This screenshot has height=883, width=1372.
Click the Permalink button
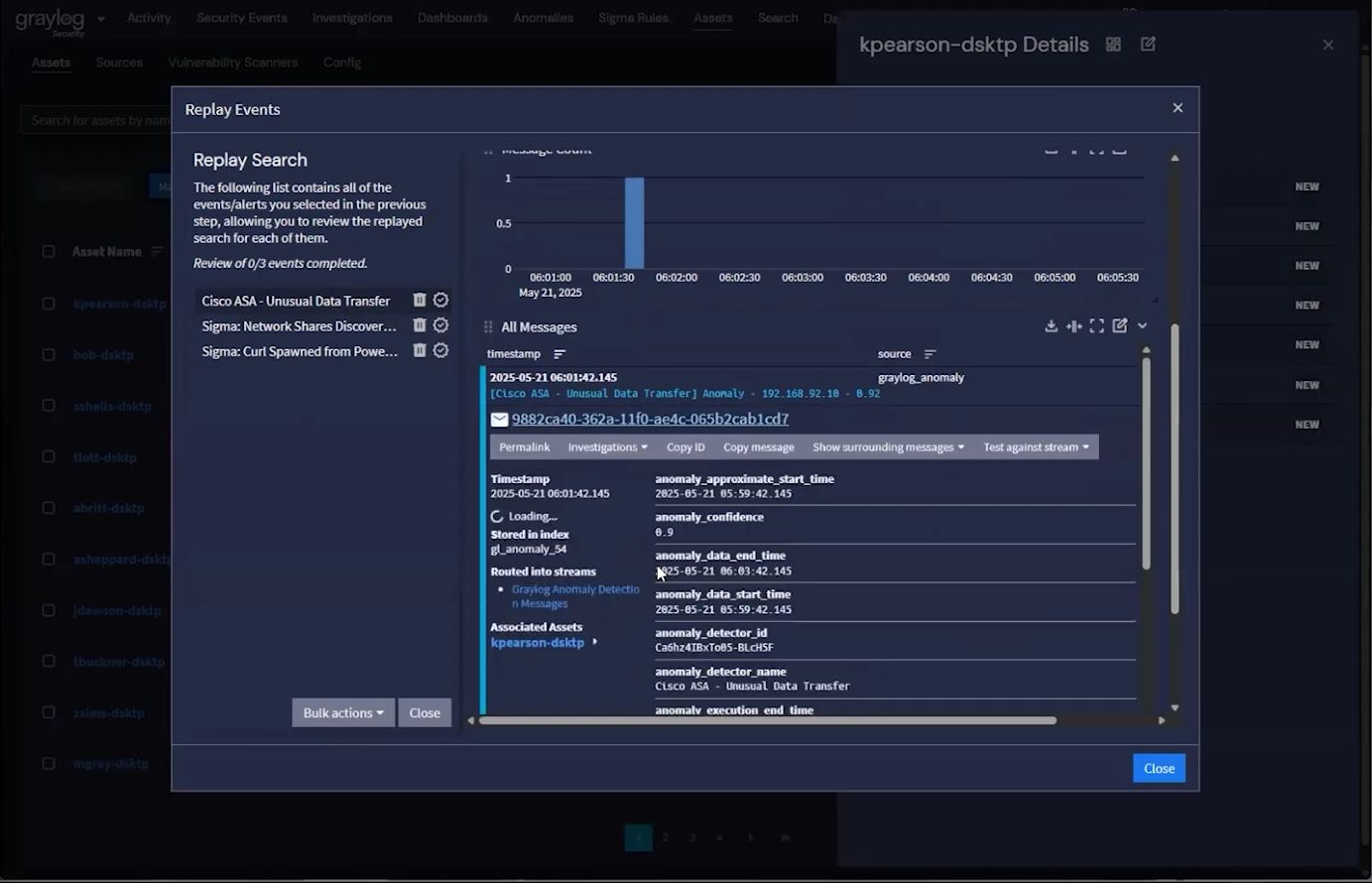pyautogui.click(x=524, y=447)
